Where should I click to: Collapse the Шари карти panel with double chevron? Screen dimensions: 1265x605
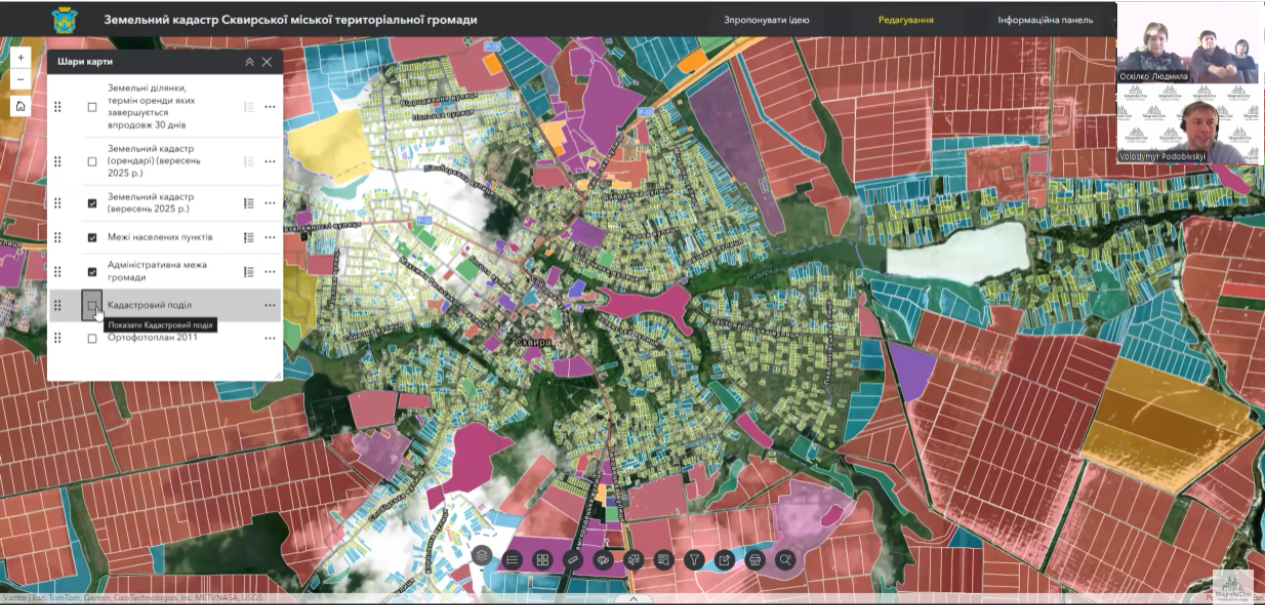[x=249, y=62]
